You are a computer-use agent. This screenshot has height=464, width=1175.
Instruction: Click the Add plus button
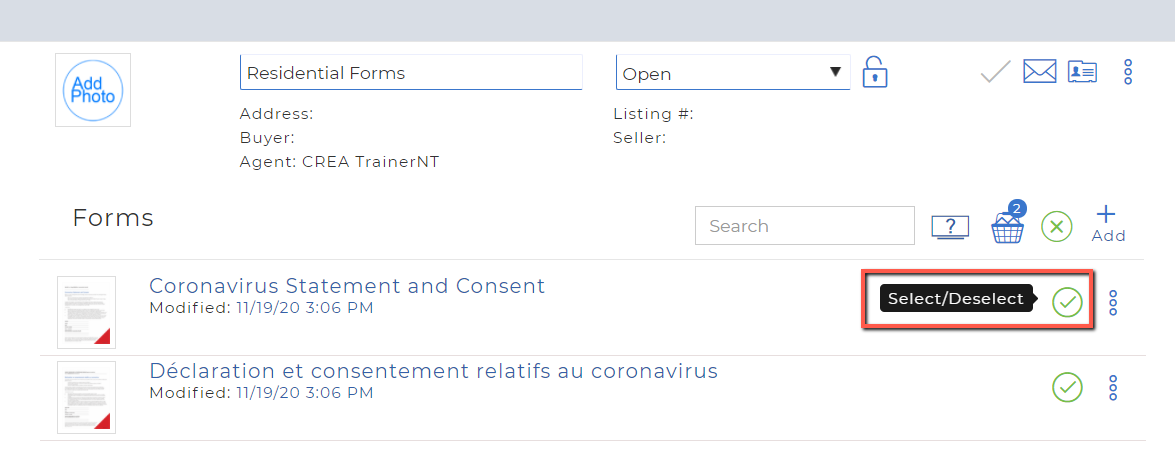pos(1109,224)
